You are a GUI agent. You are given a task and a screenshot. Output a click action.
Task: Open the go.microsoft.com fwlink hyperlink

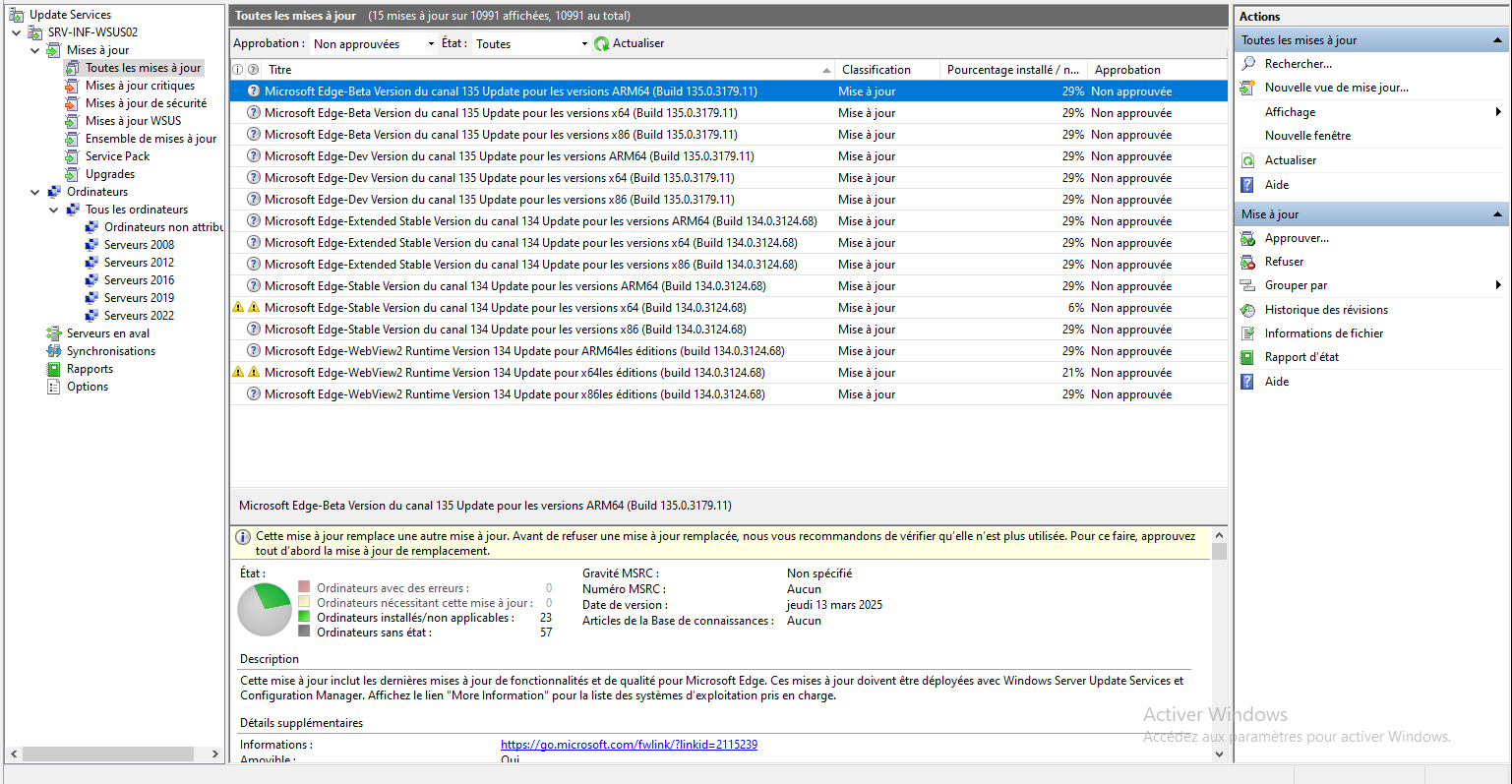629,745
